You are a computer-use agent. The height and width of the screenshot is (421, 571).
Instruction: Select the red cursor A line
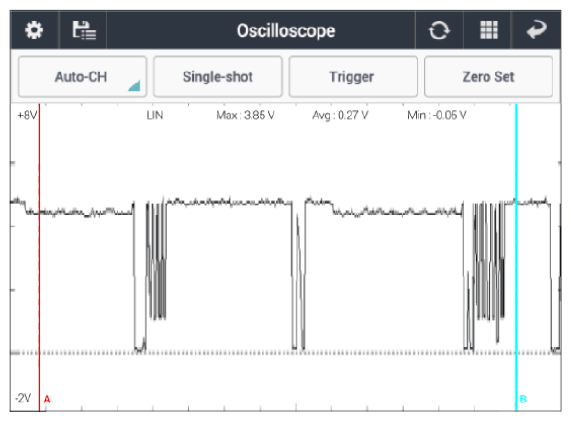pyautogui.click(x=39, y=255)
